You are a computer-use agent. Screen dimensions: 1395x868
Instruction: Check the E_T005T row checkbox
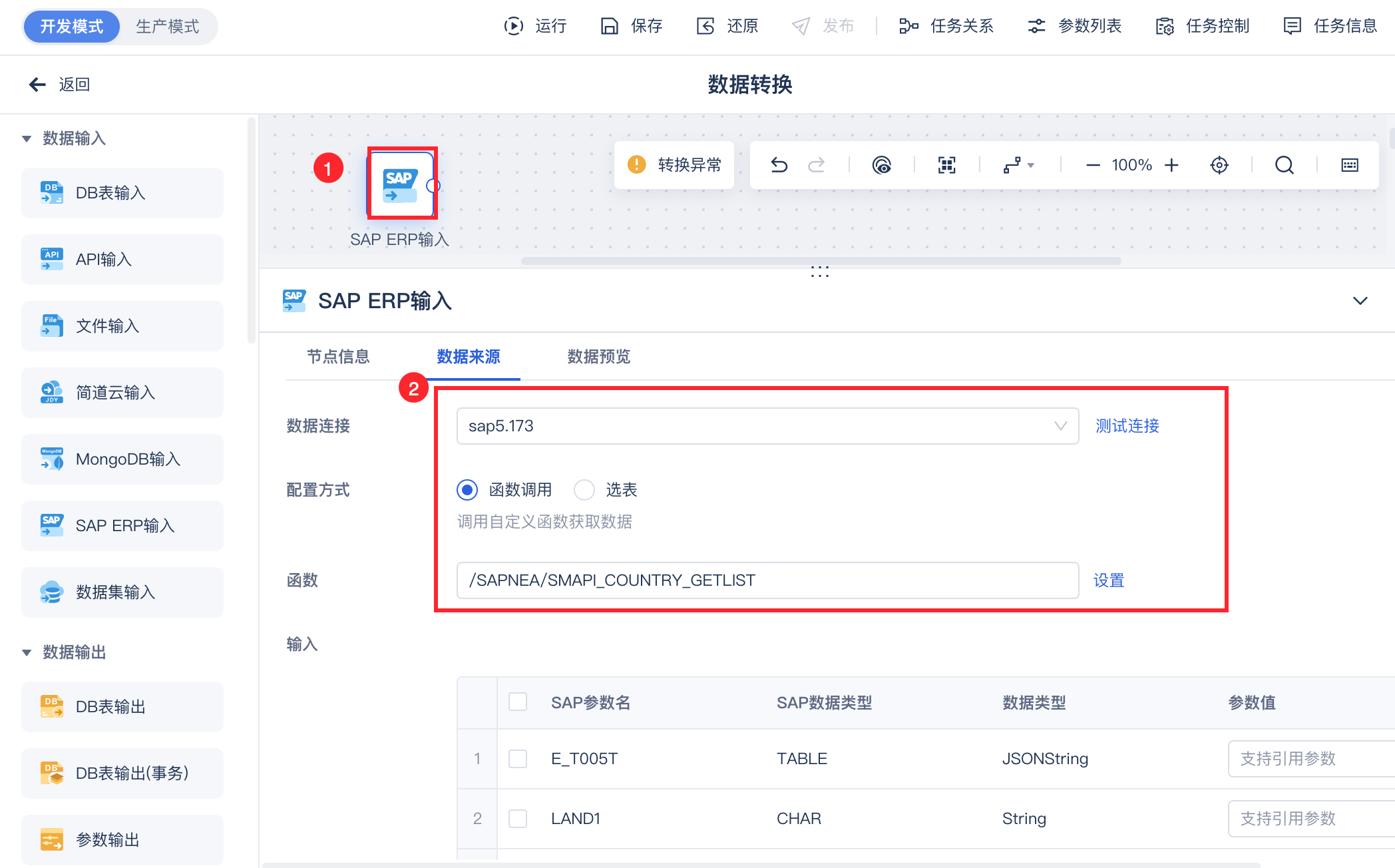[518, 759]
